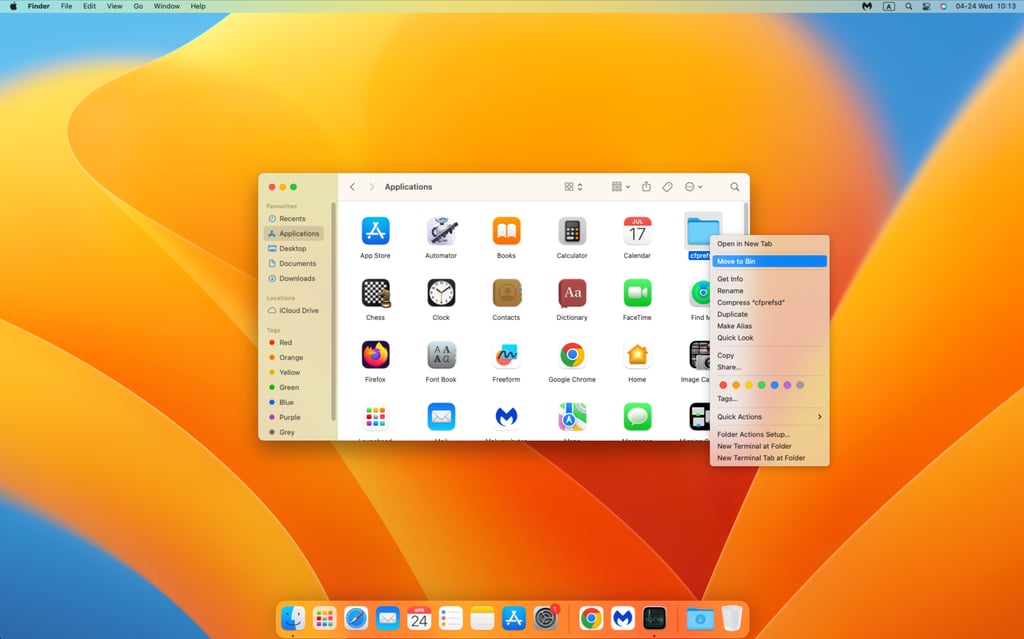The image size is (1024, 639).
Task: Choose Compress "cfprefsd" option
Action: (x=769, y=303)
